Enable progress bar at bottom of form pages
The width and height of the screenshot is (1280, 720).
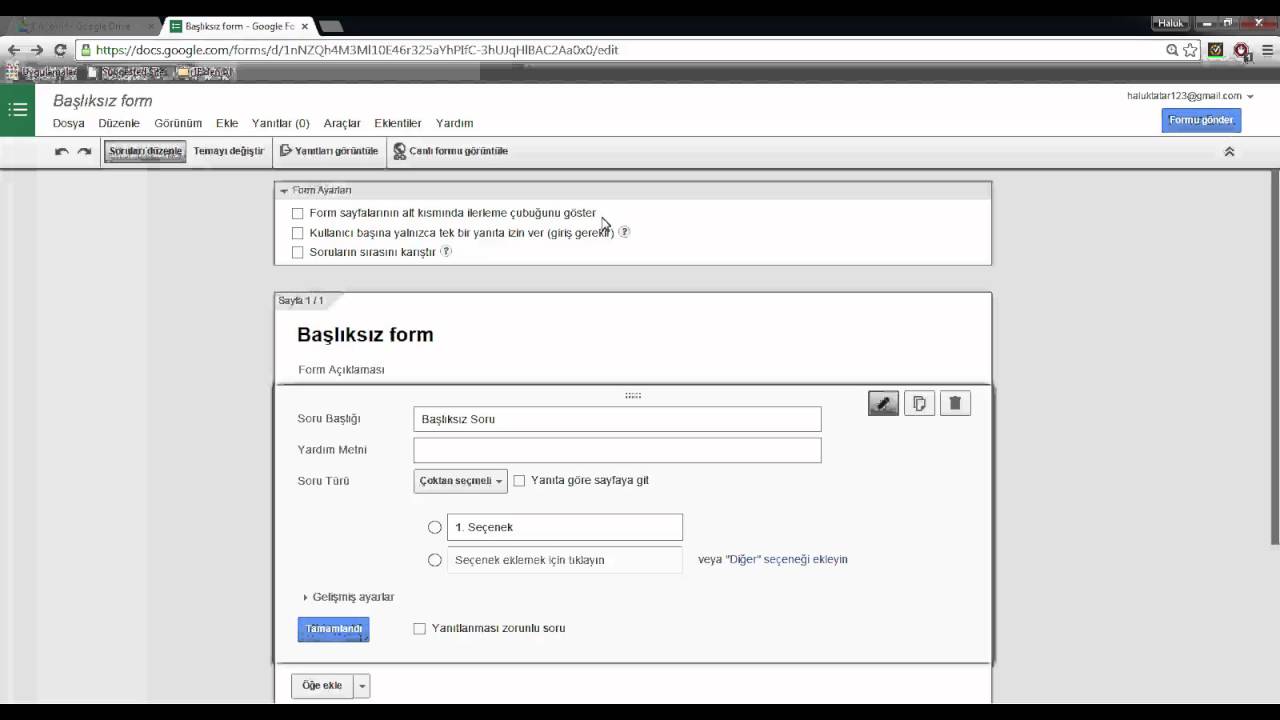click(297, 213)
